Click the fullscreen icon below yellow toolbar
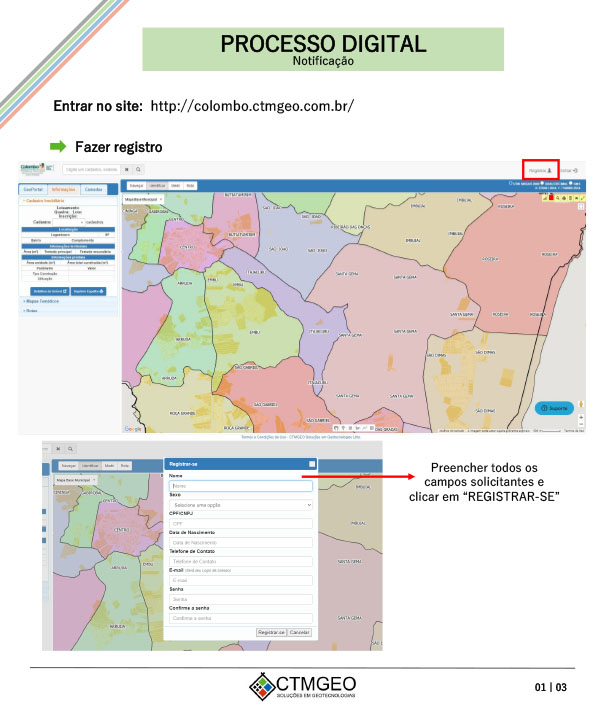595x708 pixels. (581, 206)
